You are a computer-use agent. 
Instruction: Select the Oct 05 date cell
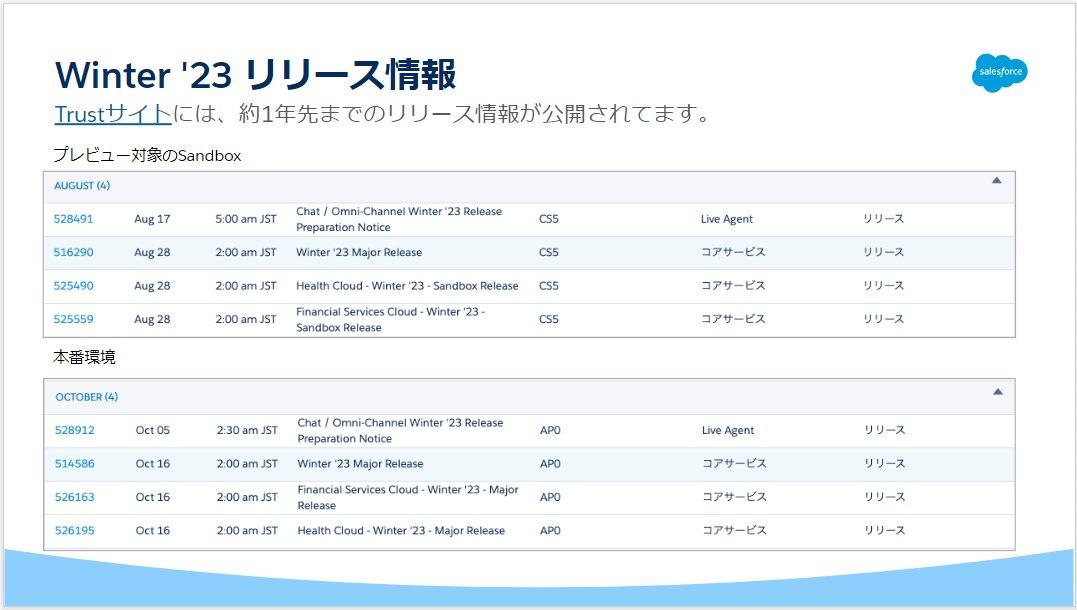pyautogui.click(x=152, y=430)
